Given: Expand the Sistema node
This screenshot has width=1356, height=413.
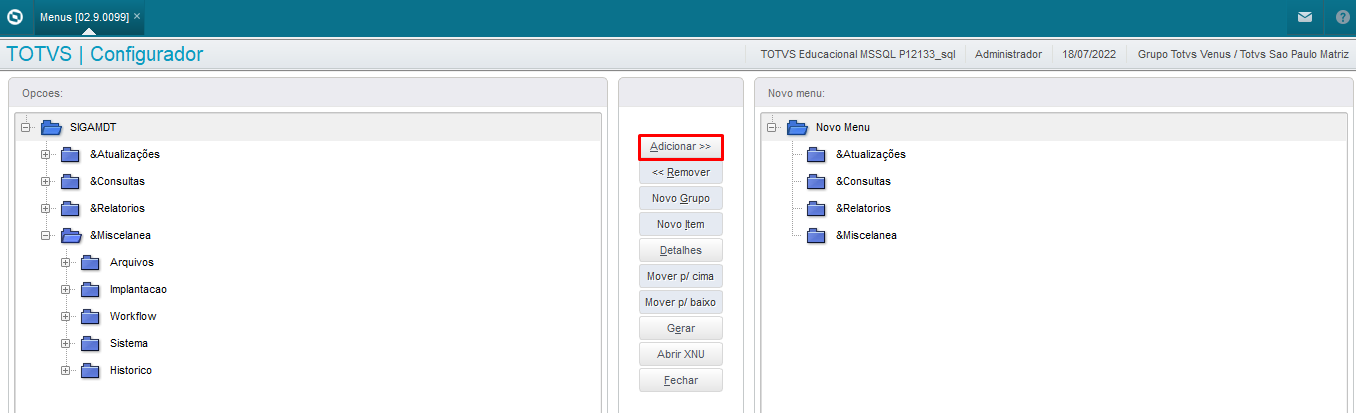Looking at the screenshot, I should pyautogui.click(x=65, y=343).
